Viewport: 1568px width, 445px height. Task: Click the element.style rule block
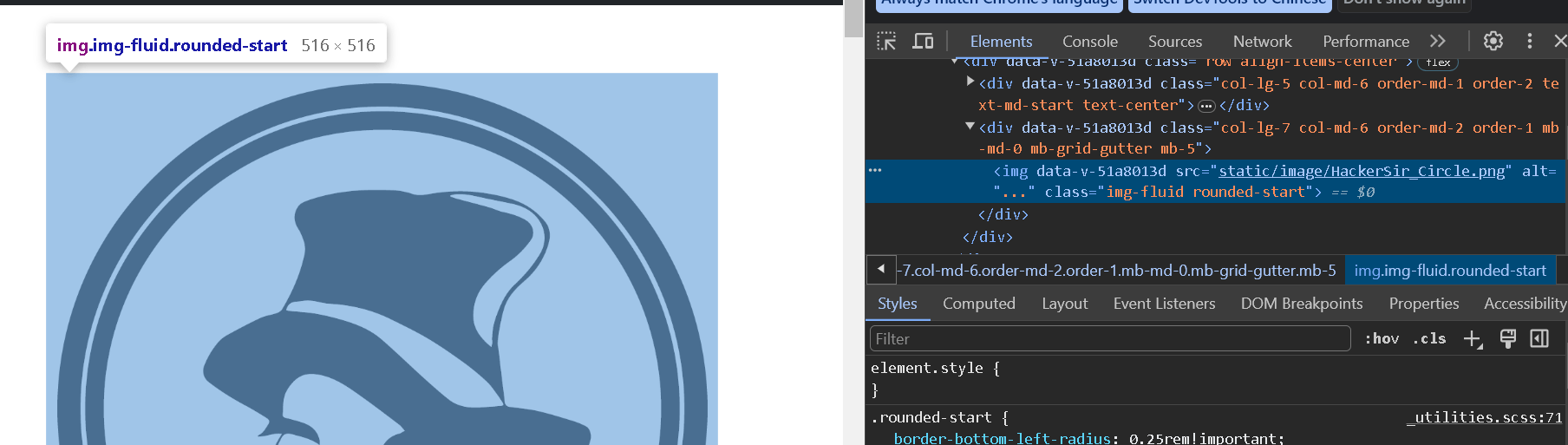point(1216,379)
